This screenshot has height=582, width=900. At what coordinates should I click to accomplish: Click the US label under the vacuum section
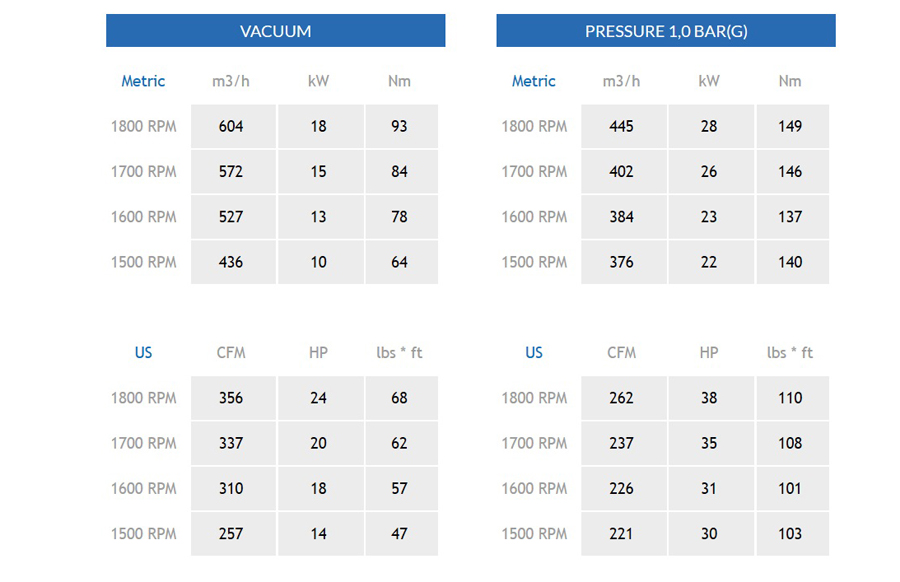(143, 352)
